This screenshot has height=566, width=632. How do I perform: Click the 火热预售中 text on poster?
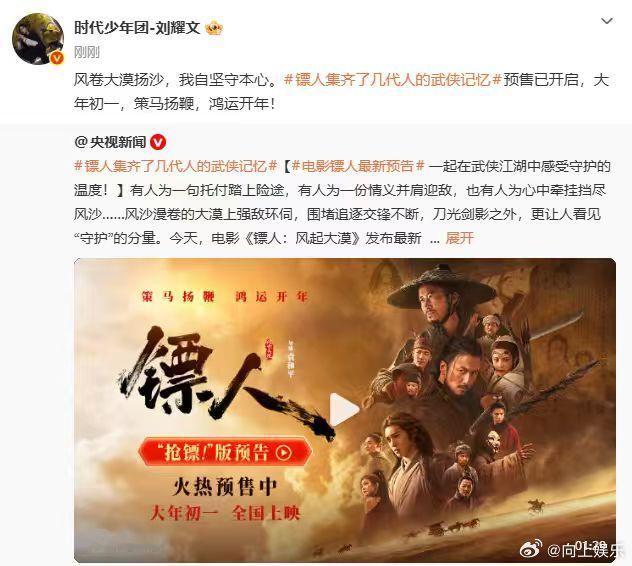(x=225, y=487)
